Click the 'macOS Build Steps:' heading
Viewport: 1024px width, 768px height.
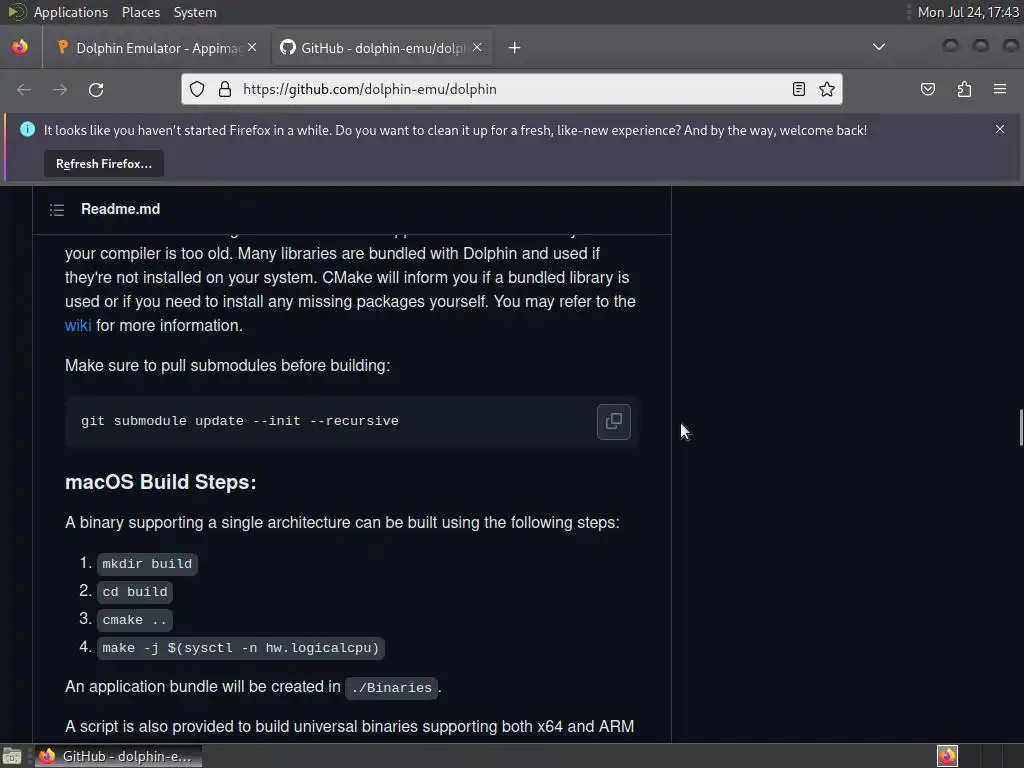161,483
